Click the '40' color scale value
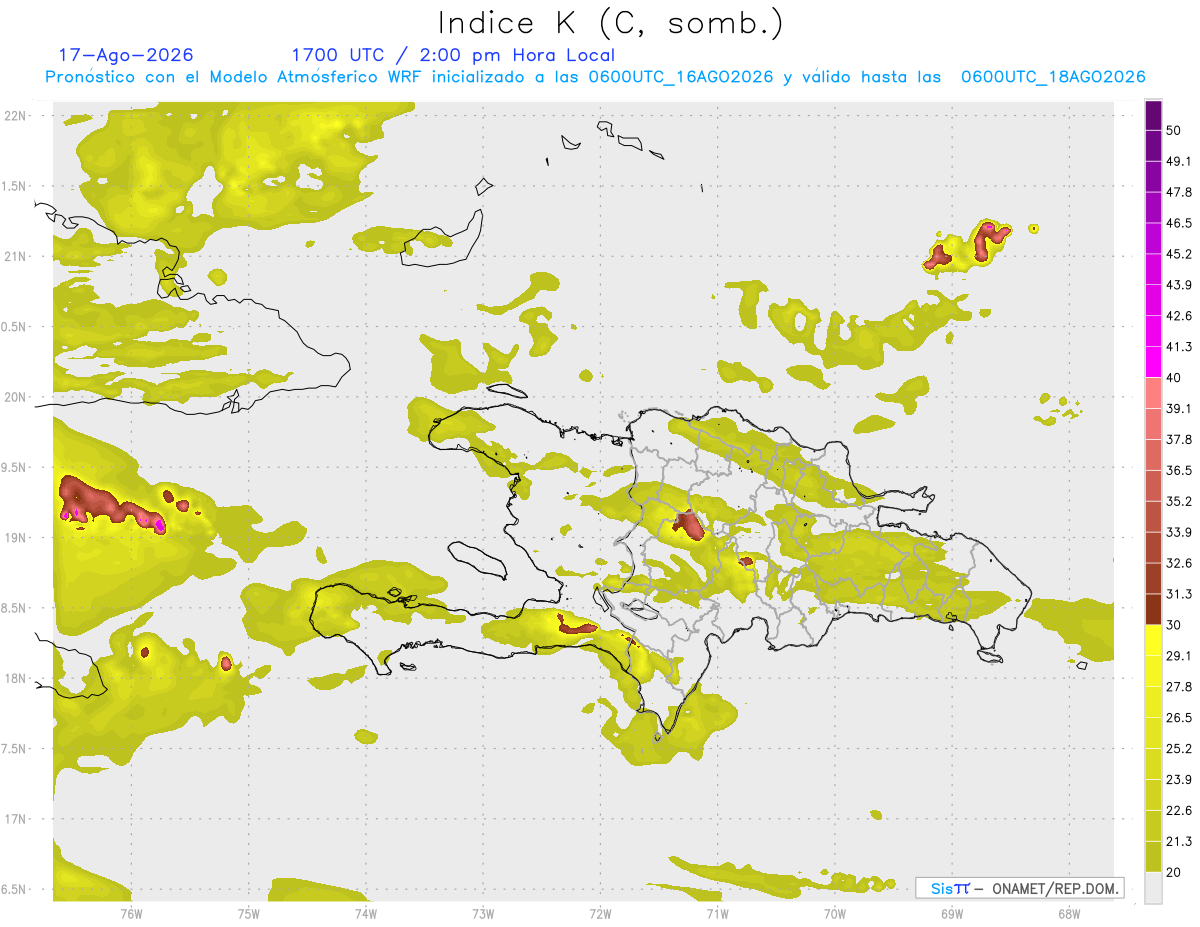Viewport: 1200px width, 927px height. click(1174, 378)
